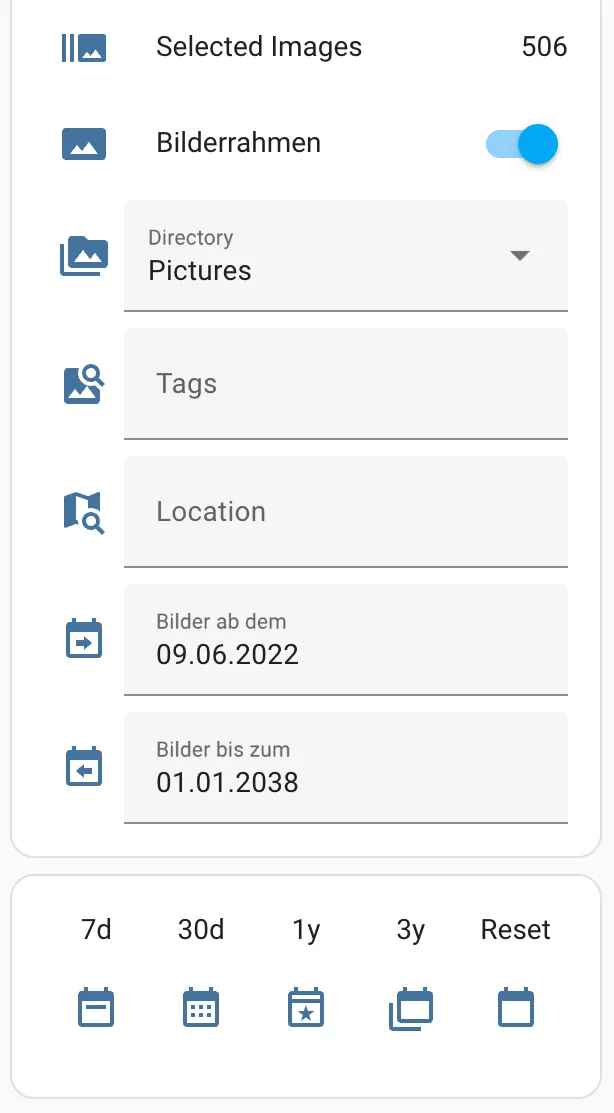Click into the Location input field
This screenshot has width=614, height=1113.
(x=346, y=511)
